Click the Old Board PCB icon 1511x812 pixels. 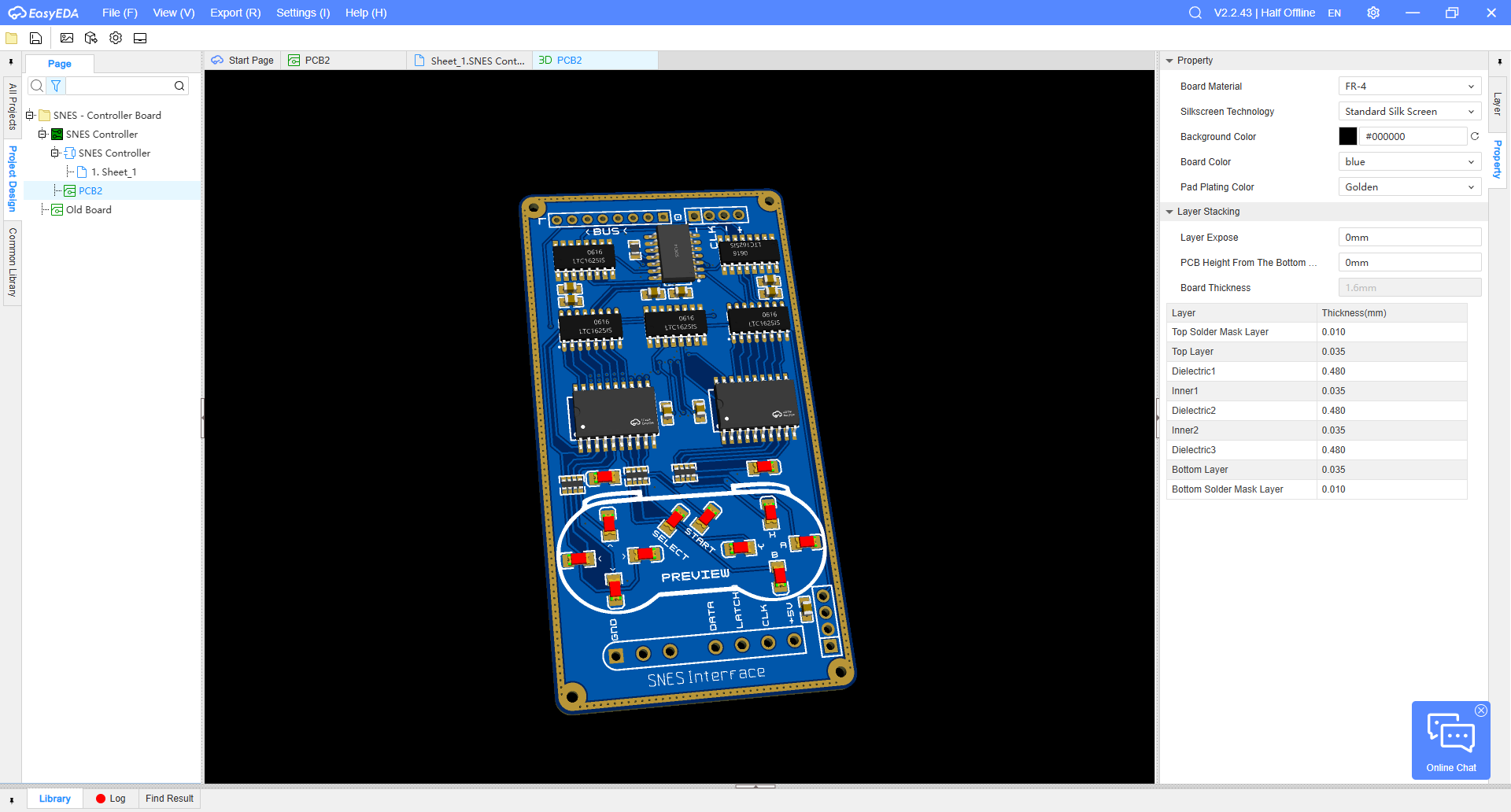57,210
